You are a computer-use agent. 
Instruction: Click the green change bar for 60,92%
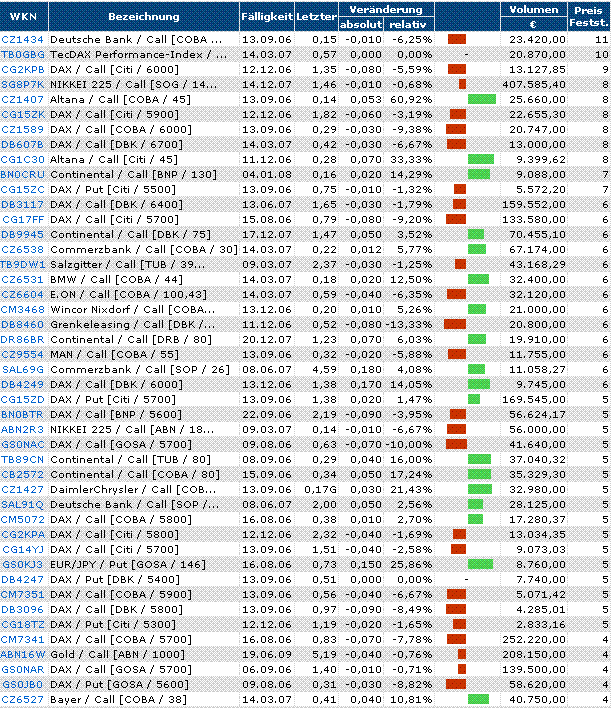click(482, 99)
